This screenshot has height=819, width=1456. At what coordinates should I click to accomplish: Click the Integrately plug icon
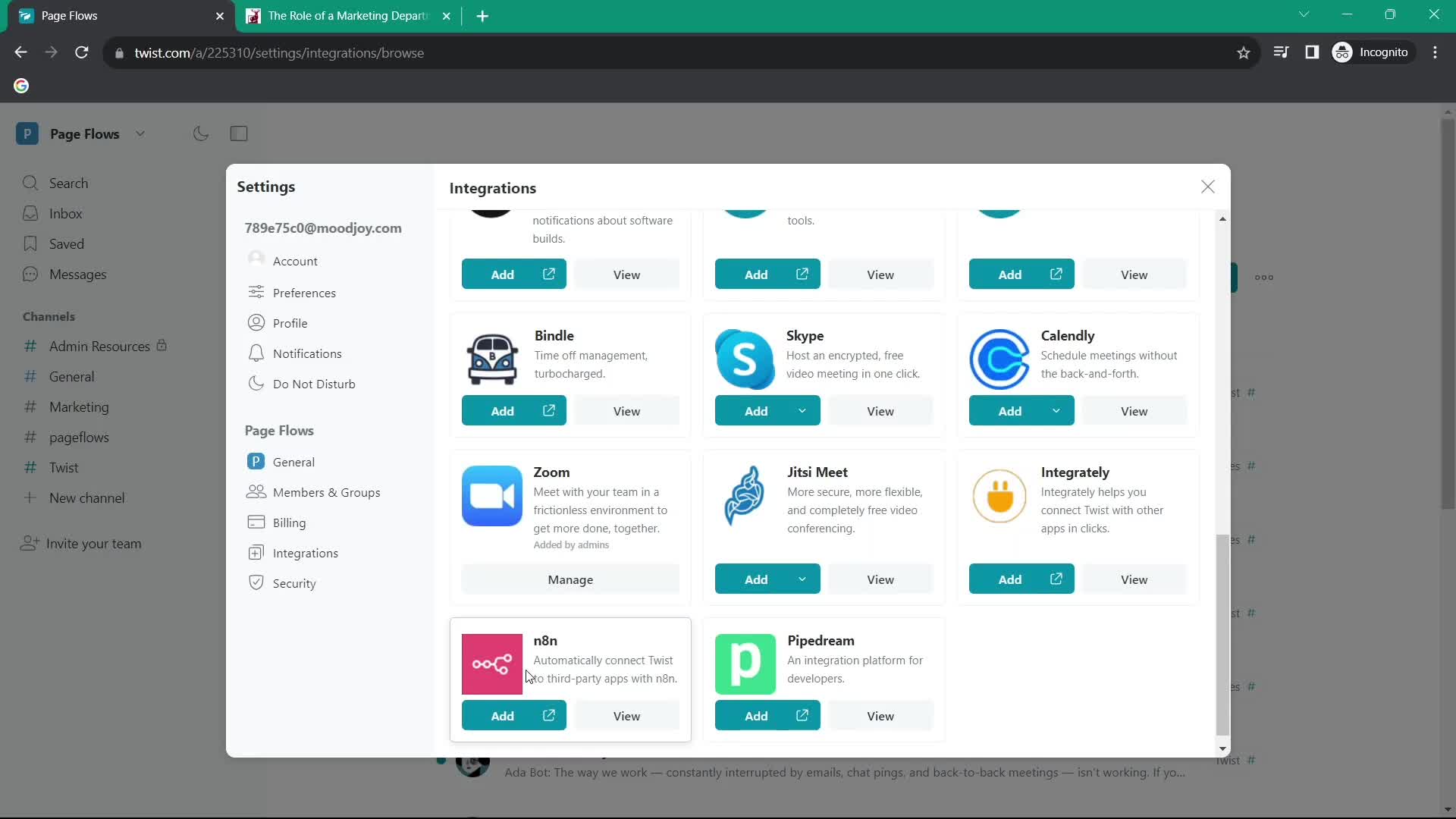coord(999,496)
